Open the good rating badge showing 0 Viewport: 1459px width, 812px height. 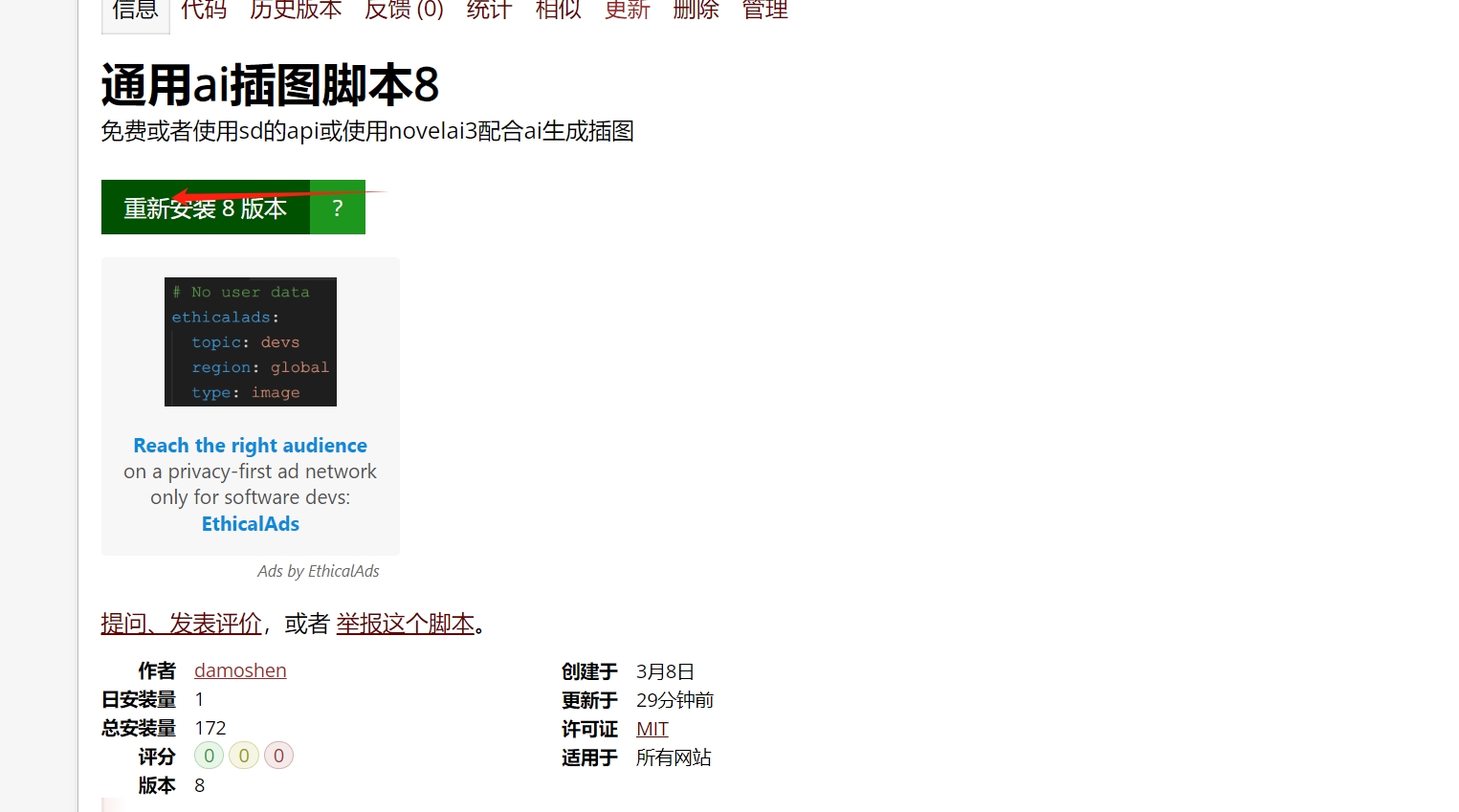pyautogui.click(x=209, y=755)
